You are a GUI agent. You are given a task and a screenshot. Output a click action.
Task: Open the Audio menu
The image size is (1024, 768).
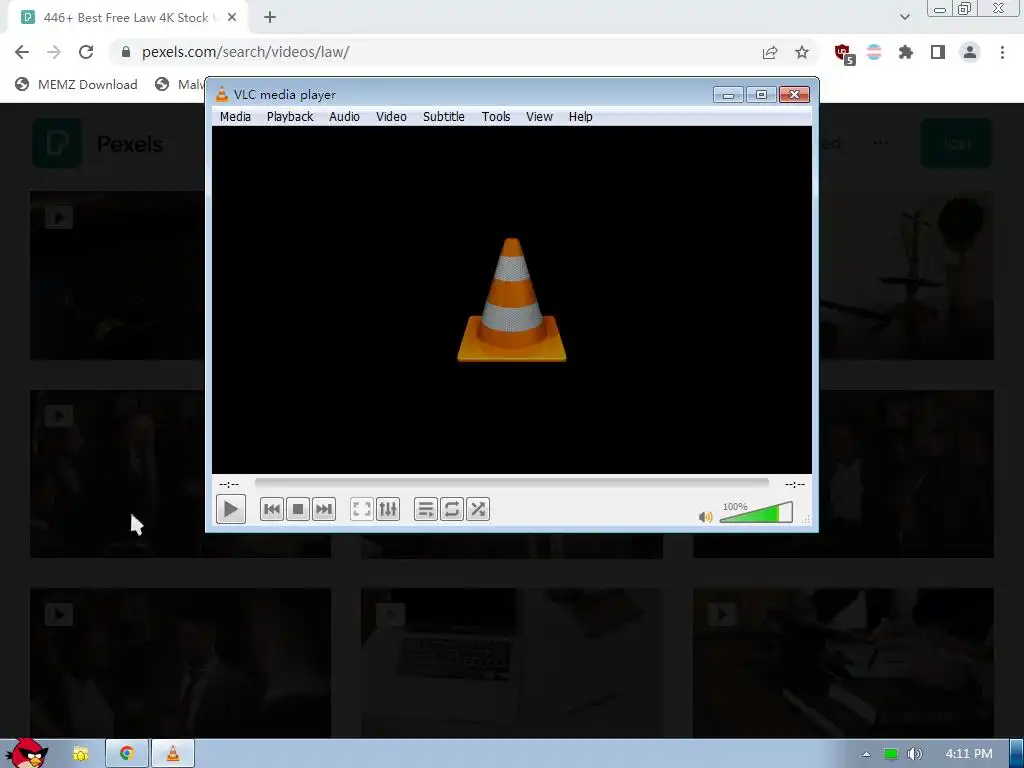[x=344, y=116]
